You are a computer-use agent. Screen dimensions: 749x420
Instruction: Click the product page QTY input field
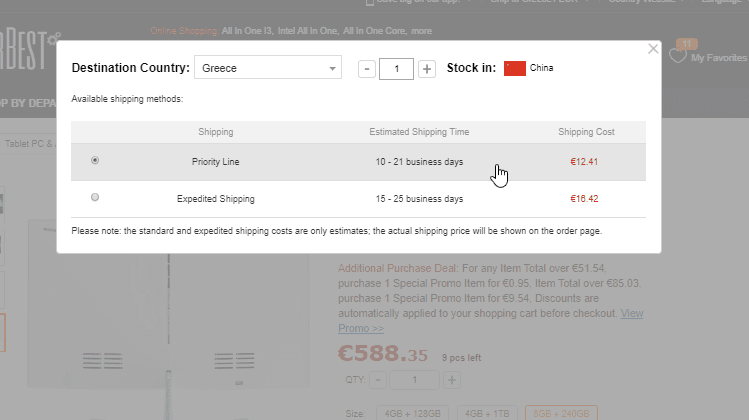(x=415, y=381)
